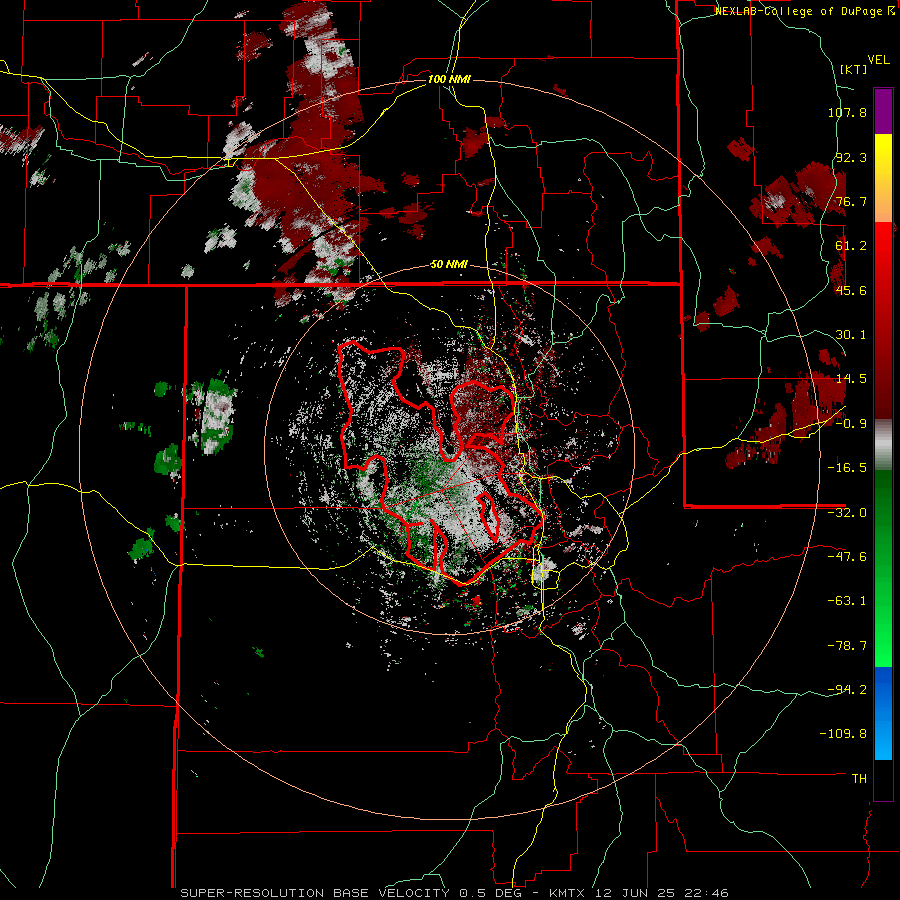Click the TH threshold label
Image resolution: width=900 pixels, height=900 pixels.
[859, 779]
